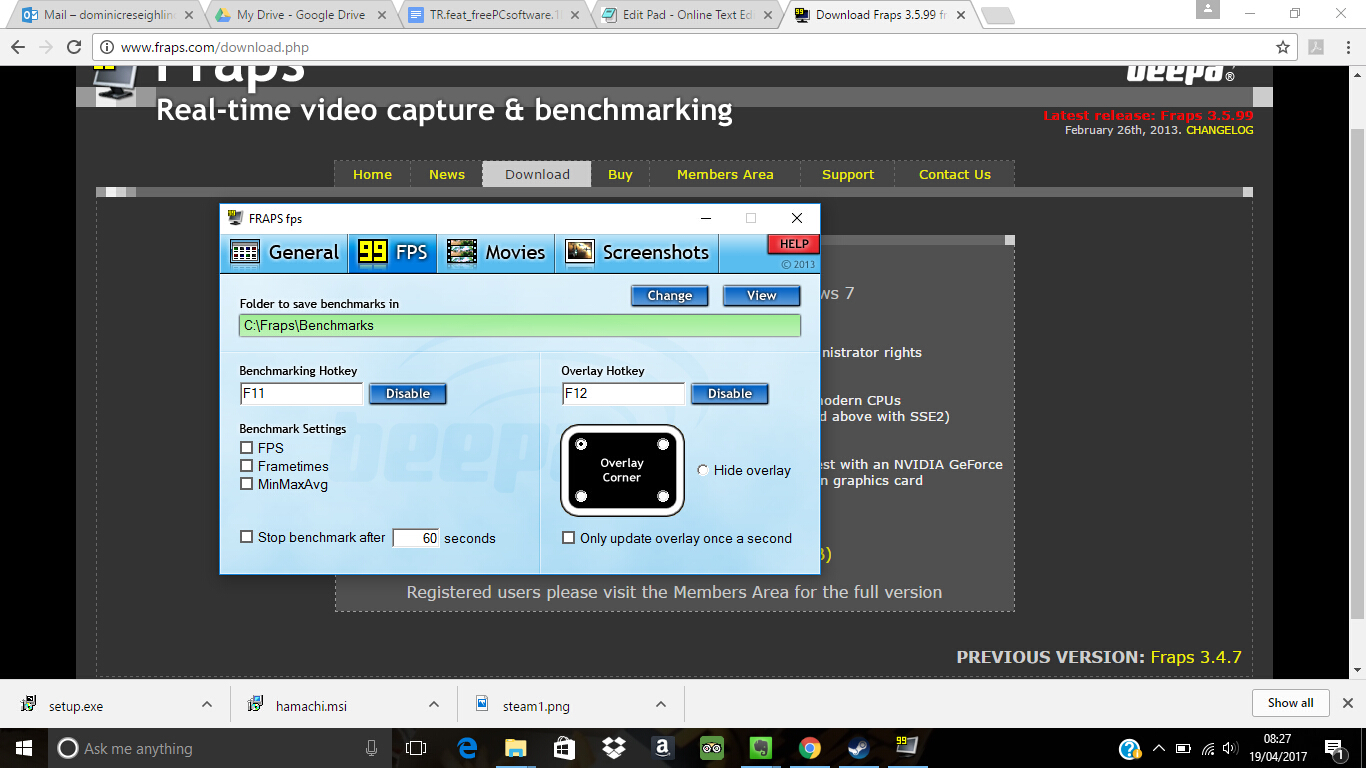Open File Explorer from the taskbar

[516, 748]
